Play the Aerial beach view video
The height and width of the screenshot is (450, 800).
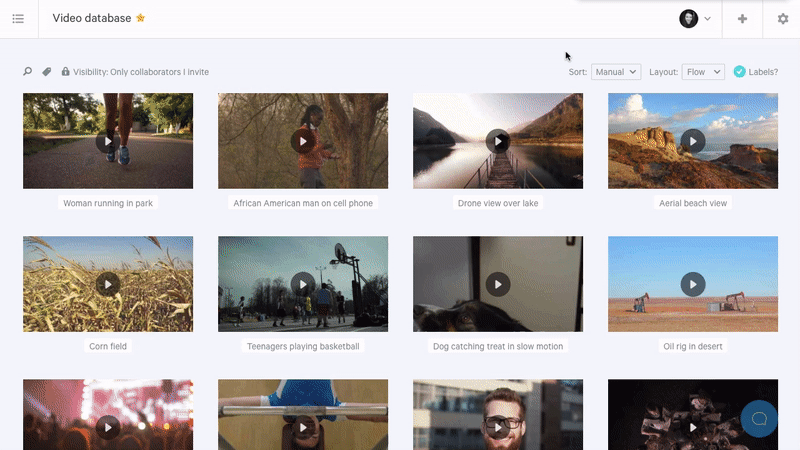[x=693, y=141]
